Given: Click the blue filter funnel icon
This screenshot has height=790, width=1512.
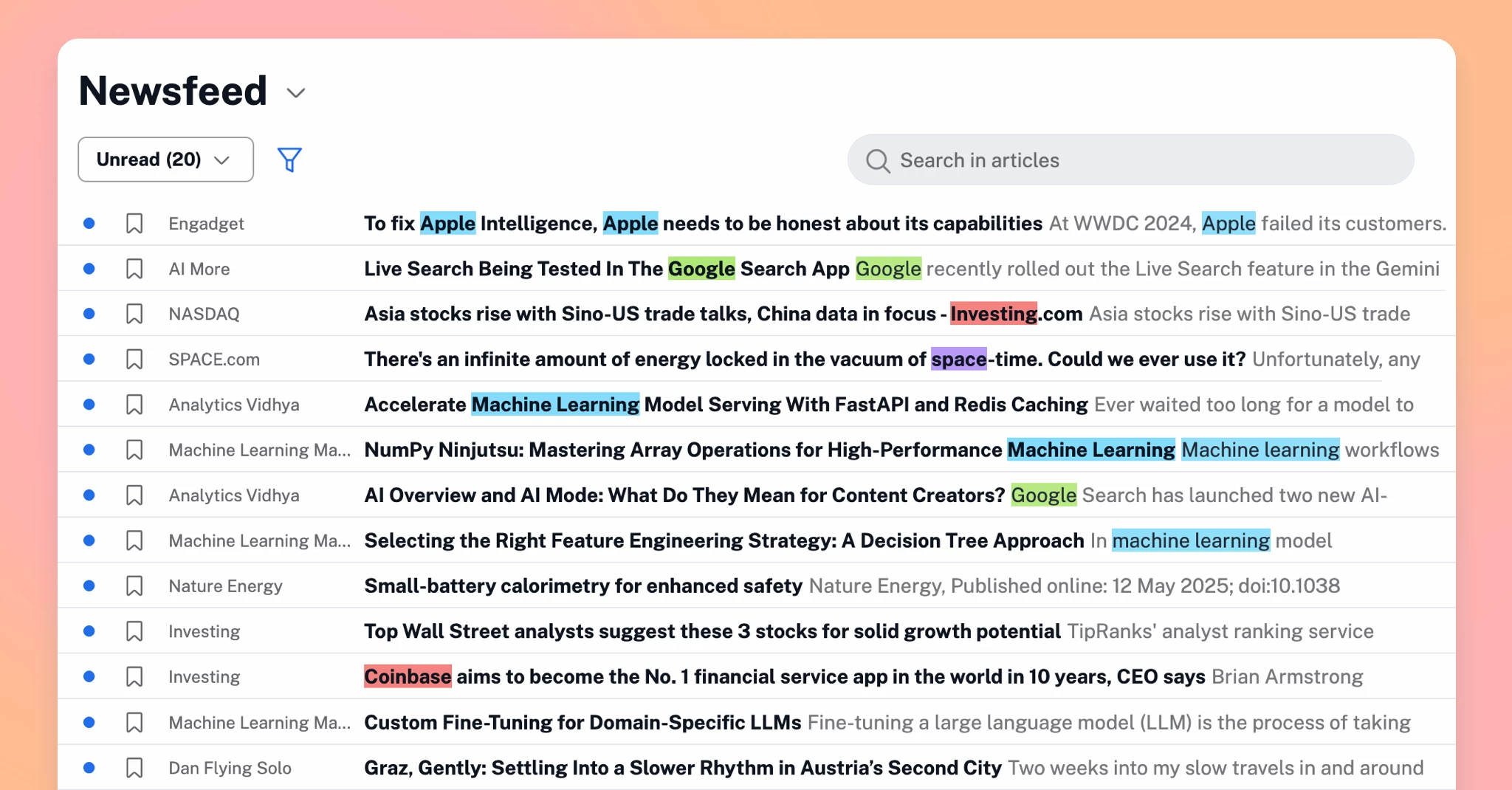Looking at the screenshot, I should 289,159.
